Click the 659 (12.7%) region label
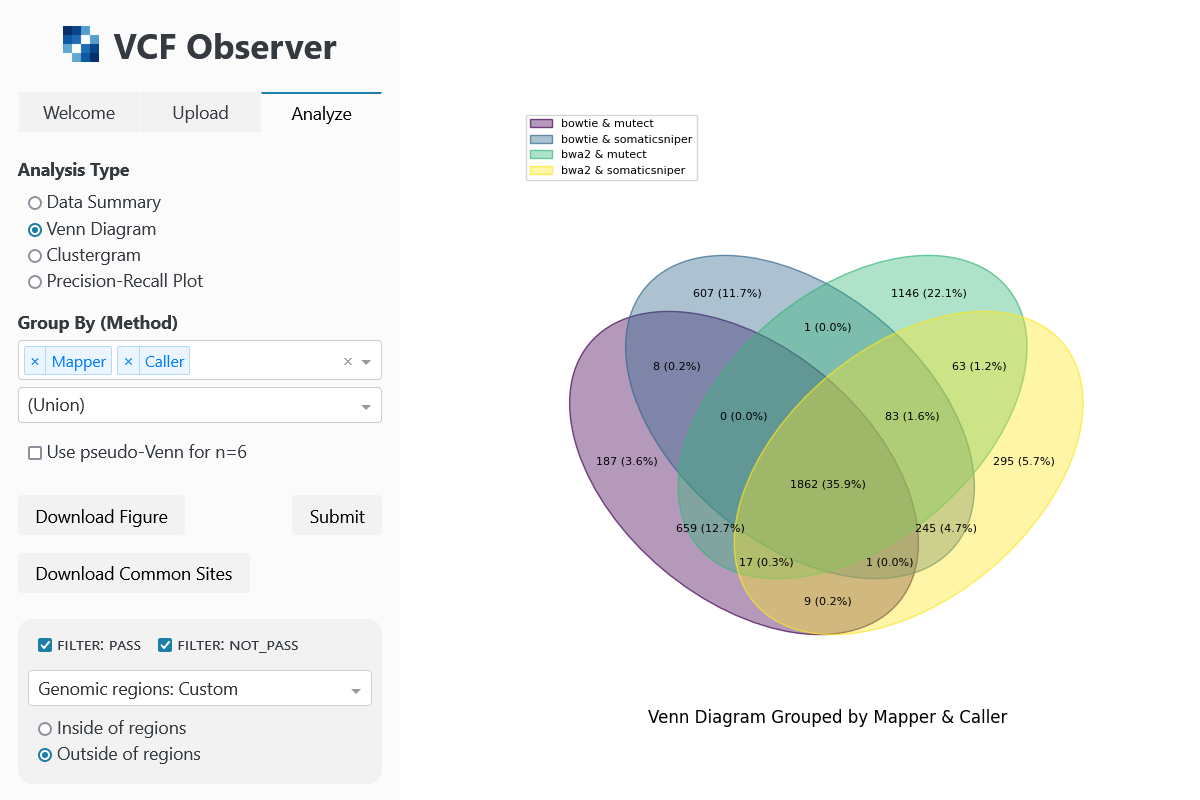The width and height of the screenshot is (1200, 800). (710, 528)
